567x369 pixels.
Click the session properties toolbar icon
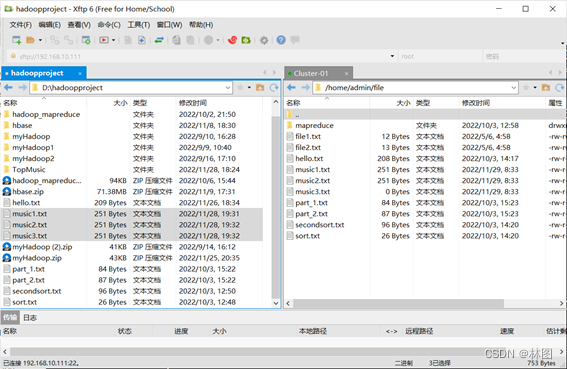pos(86,40)
